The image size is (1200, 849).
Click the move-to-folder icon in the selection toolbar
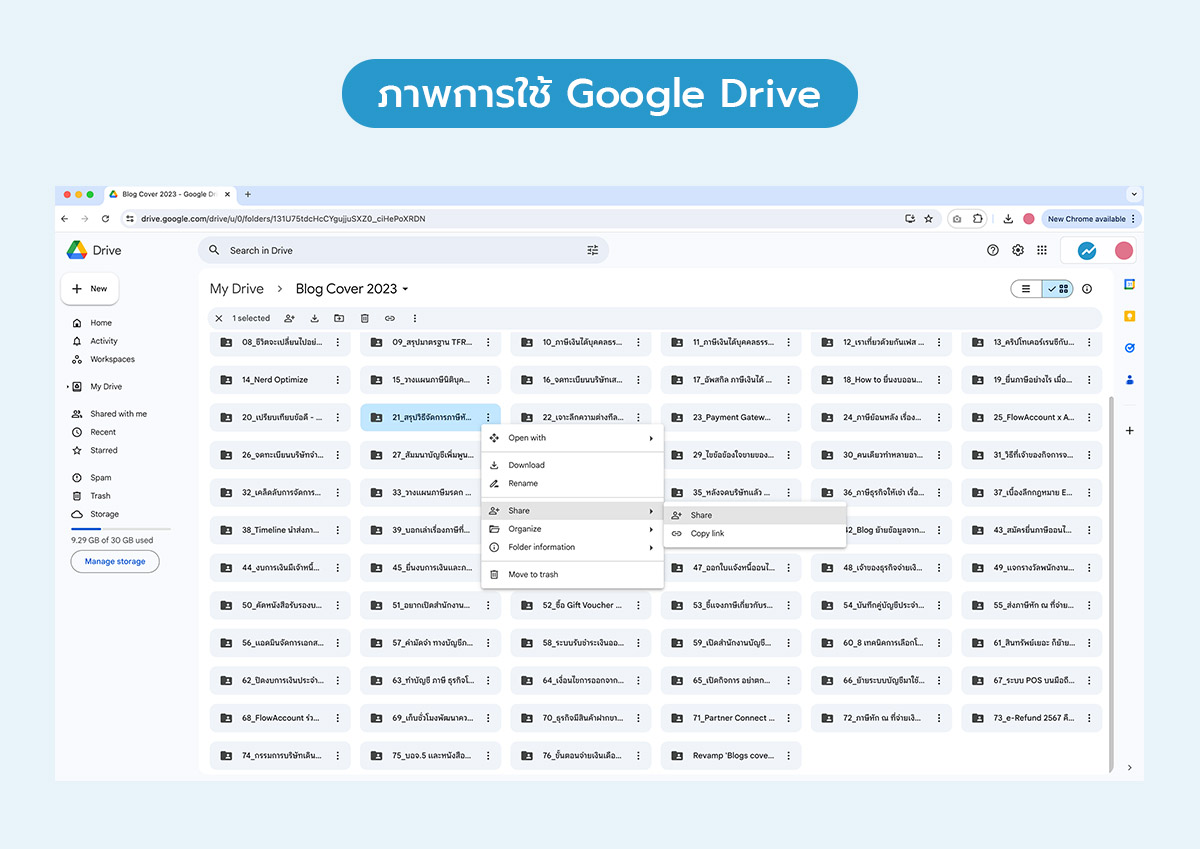pyautogui.click(x=339, y=319)
